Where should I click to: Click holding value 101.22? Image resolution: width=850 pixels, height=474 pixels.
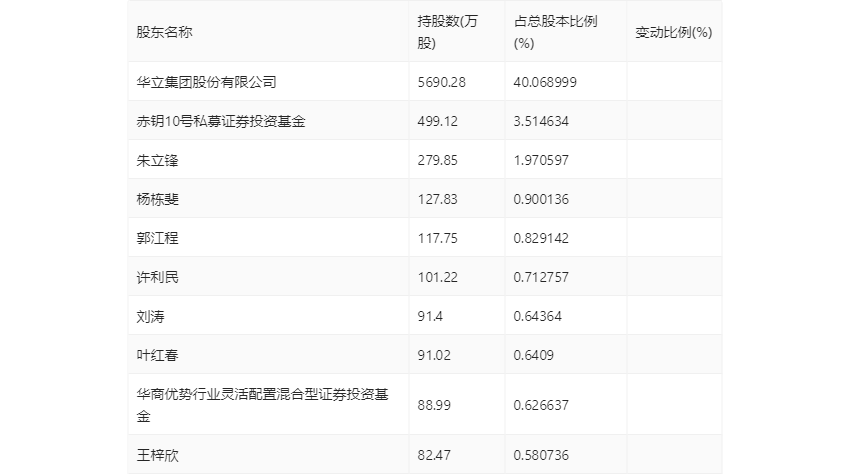click(x=437, y=277)
